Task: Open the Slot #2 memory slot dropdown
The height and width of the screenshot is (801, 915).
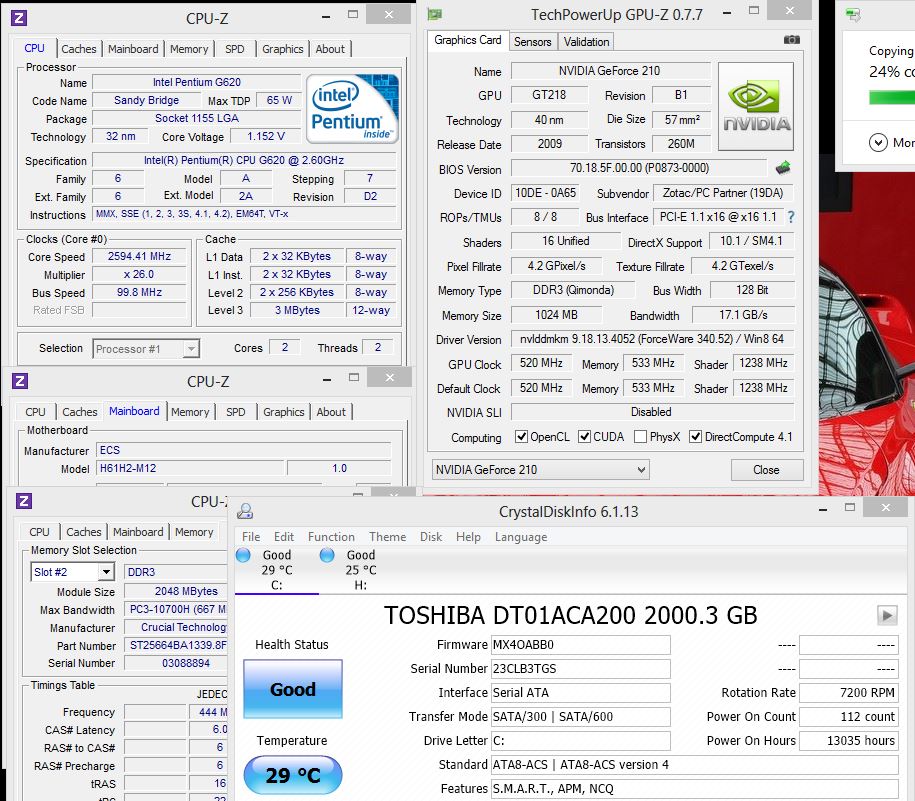Action: coord(73,572)
